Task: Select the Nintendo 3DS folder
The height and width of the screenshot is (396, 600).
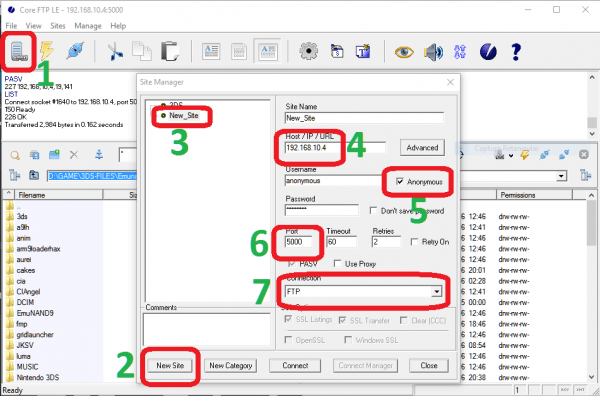Action: 38,377
